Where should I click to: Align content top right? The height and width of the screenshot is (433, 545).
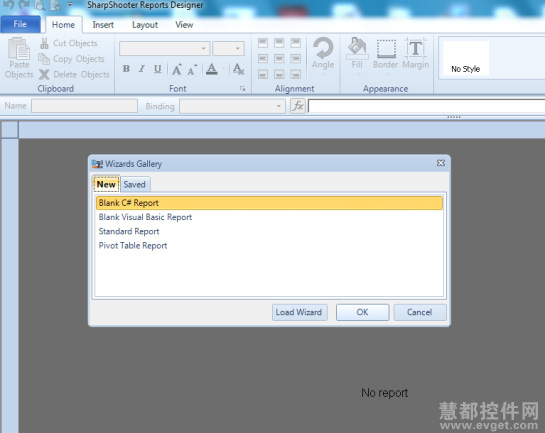point(295,43)
